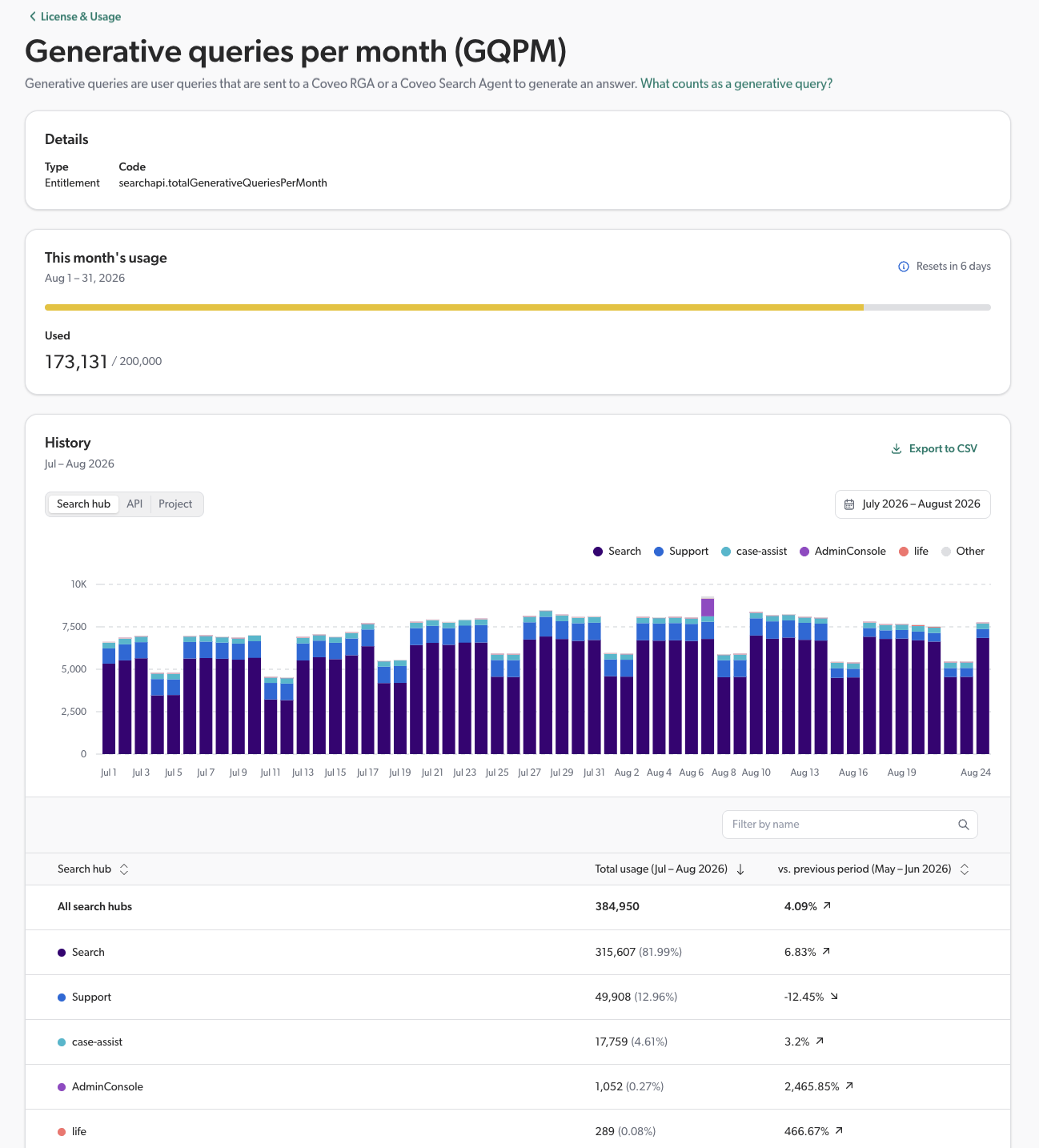The image size is (1039, 1148).
Task: Sort by Search hub column arrows
Action: 124,869
